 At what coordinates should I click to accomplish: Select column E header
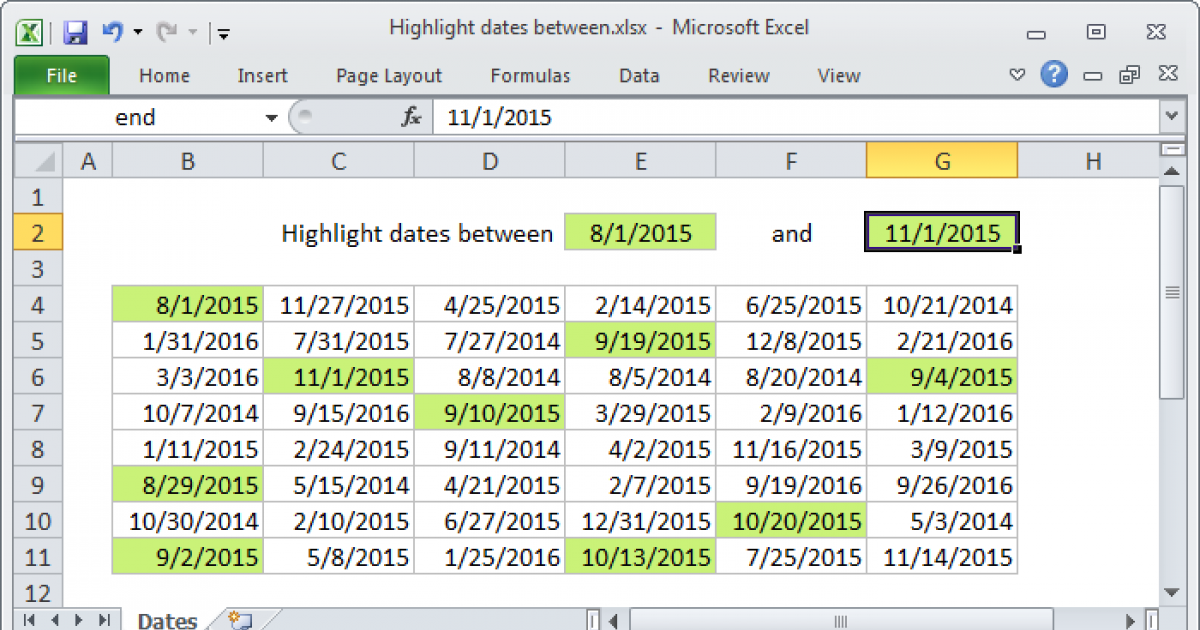point(640,160)
